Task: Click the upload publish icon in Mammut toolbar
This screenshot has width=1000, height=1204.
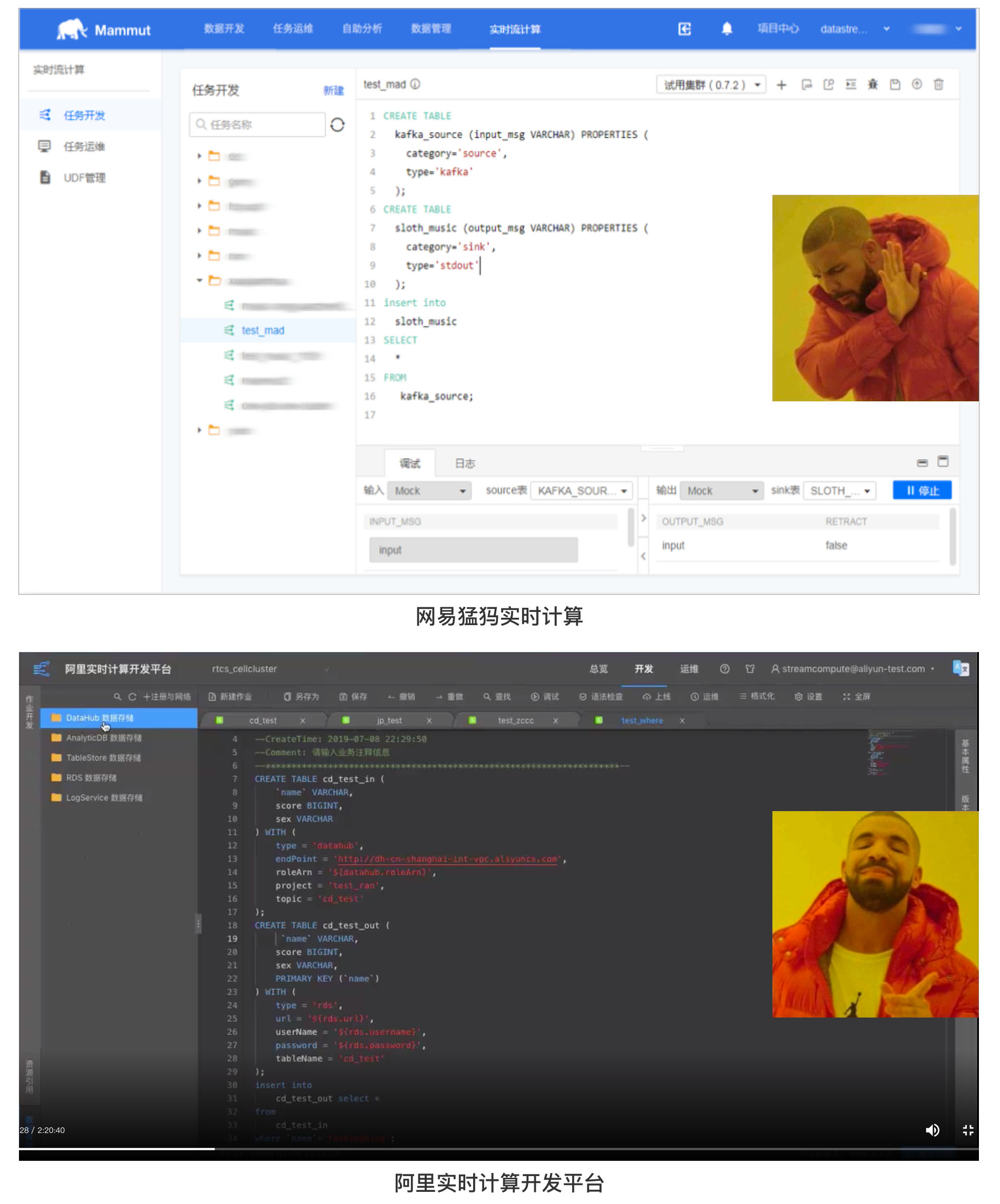Action: [917, 85]
